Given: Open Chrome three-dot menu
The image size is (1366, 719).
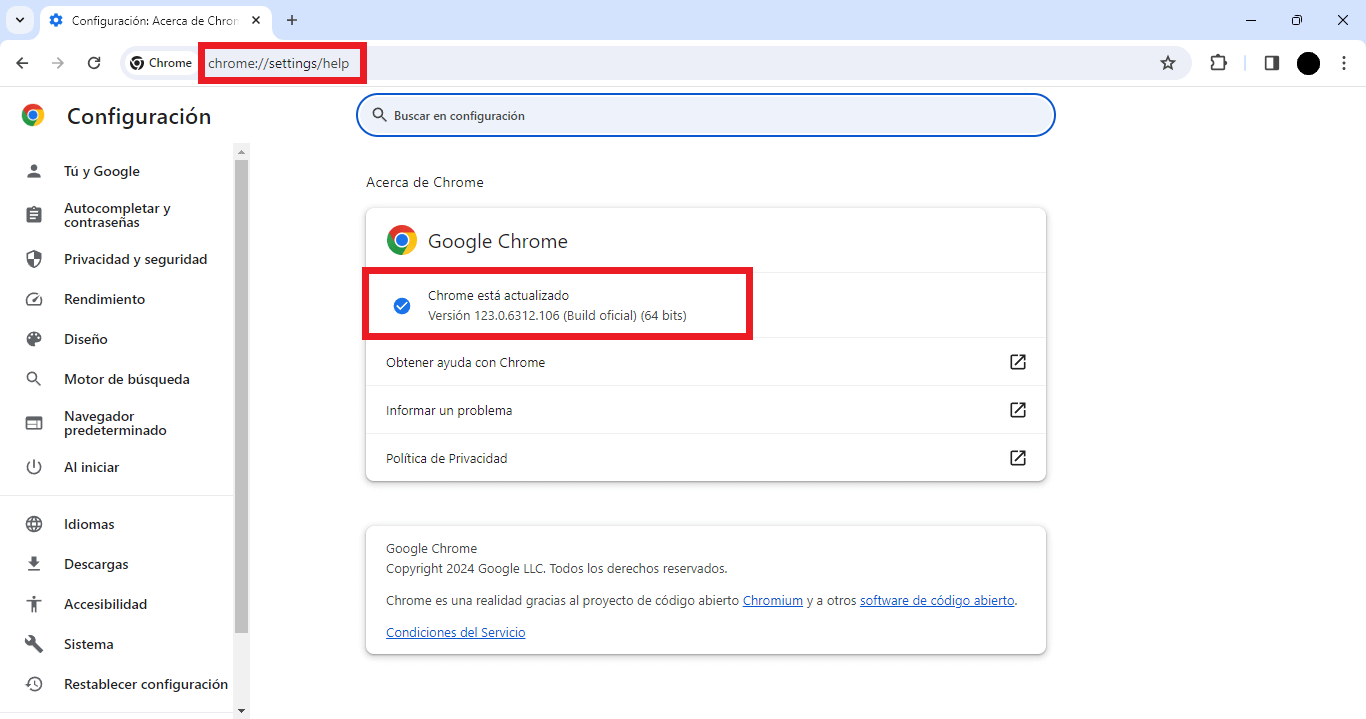Looking at the screenshot, I should tap(1344, 63).
